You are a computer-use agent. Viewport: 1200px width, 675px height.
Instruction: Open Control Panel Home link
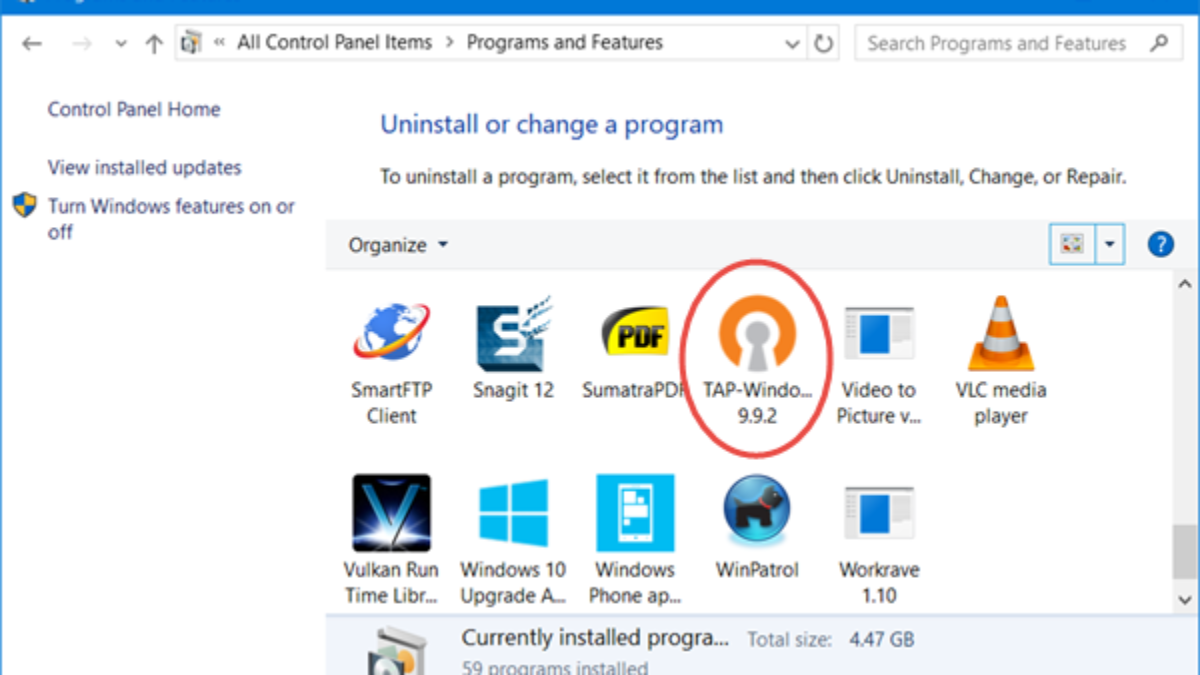134,110
